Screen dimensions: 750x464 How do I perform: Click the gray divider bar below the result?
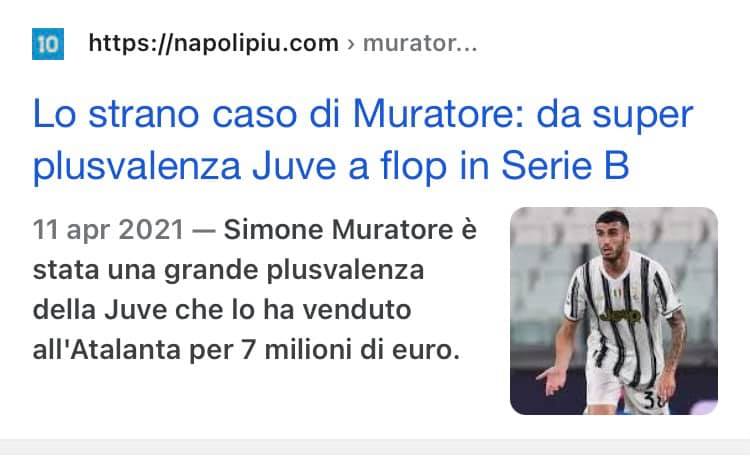pos(375,447)
